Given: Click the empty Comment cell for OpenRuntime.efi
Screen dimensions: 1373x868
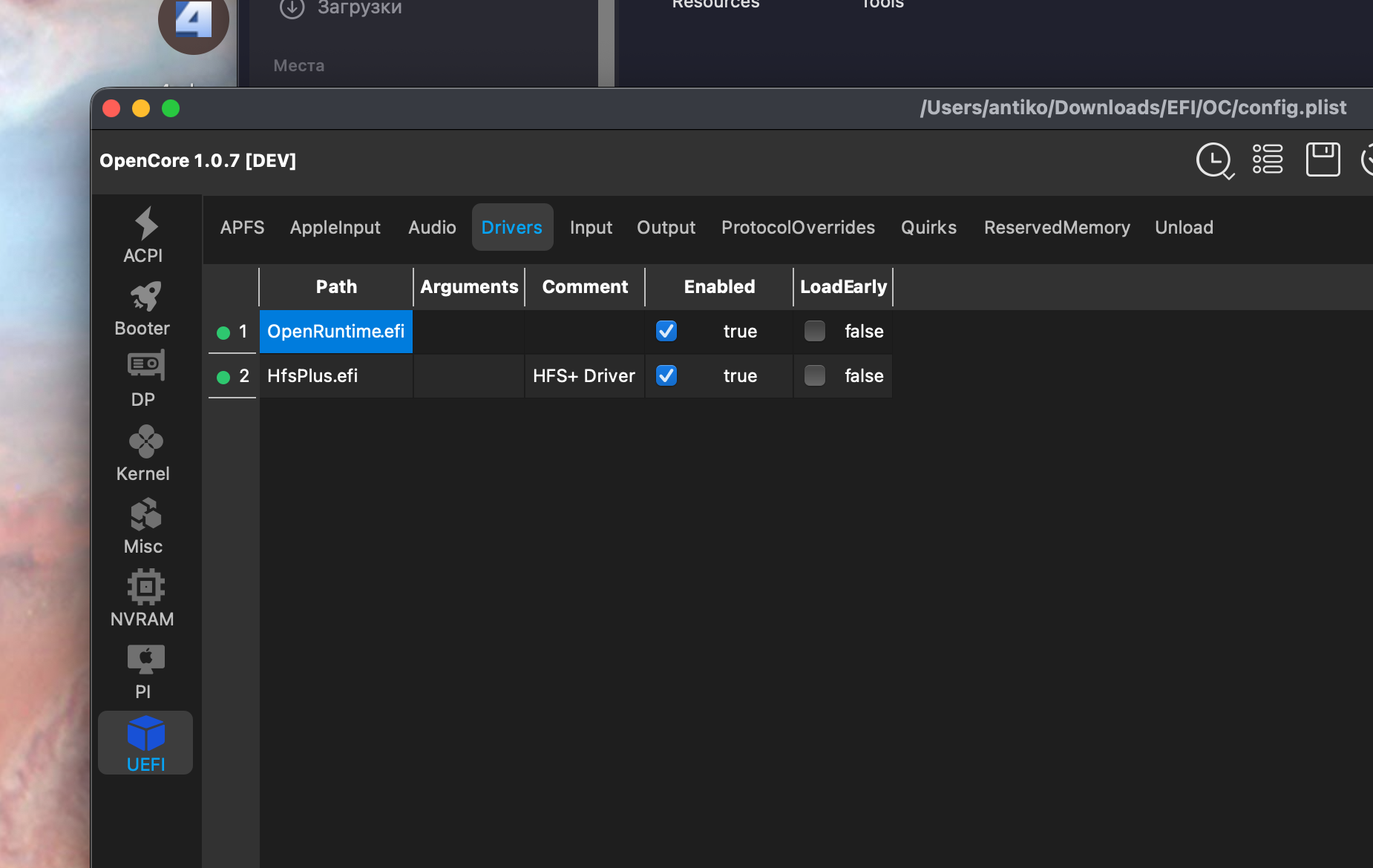Looking at the screenshot, I should (585, 332).
